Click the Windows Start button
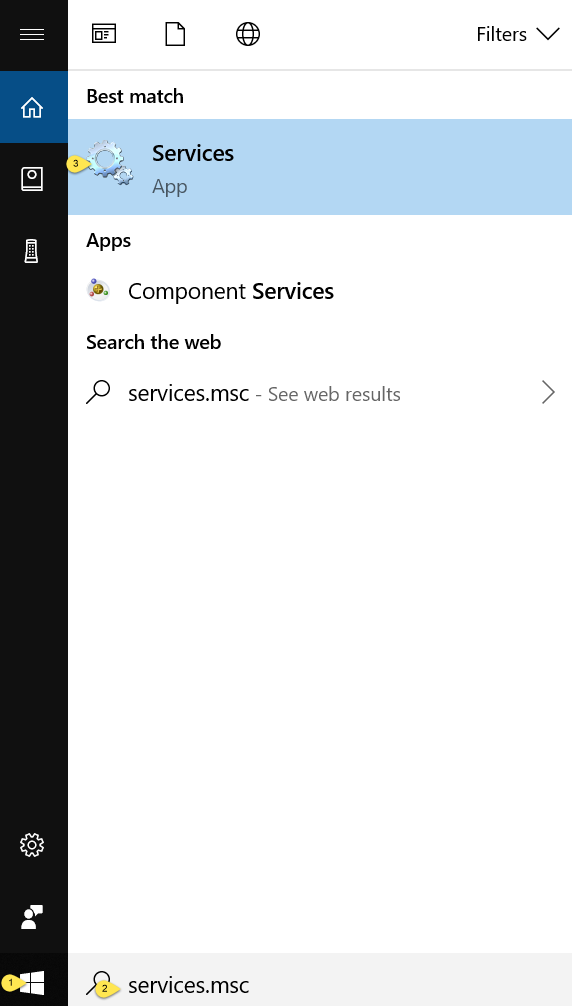The height and width of the screenshot is (1006, 572). click(x=31, y=983)
